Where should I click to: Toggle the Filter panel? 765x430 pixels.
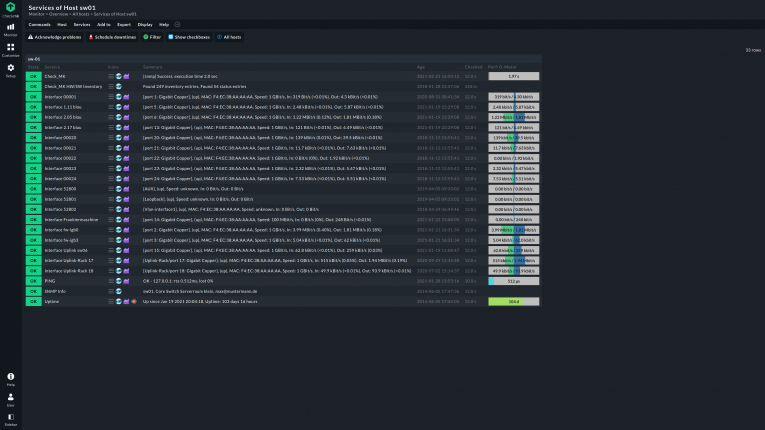coord(152,36)
